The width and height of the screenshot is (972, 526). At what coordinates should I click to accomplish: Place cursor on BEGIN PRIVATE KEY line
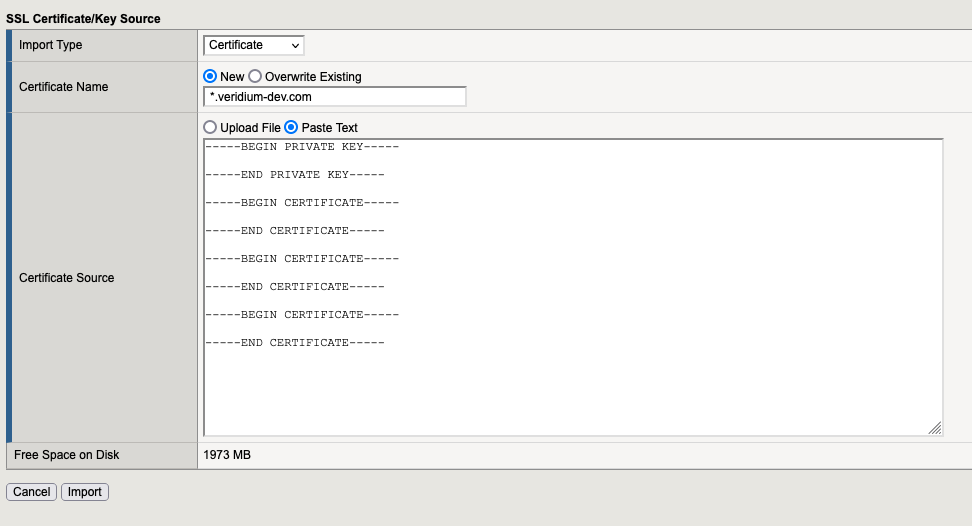[301, 147]
